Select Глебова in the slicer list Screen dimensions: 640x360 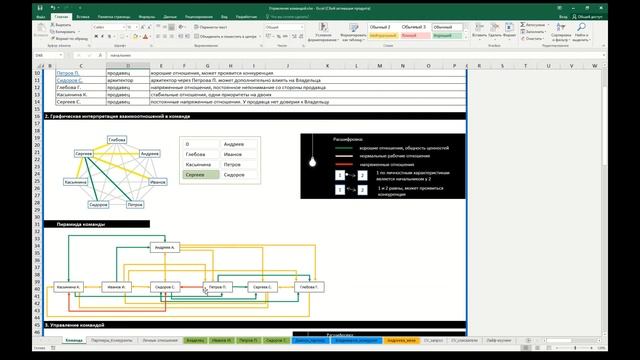tap(201, 154)
